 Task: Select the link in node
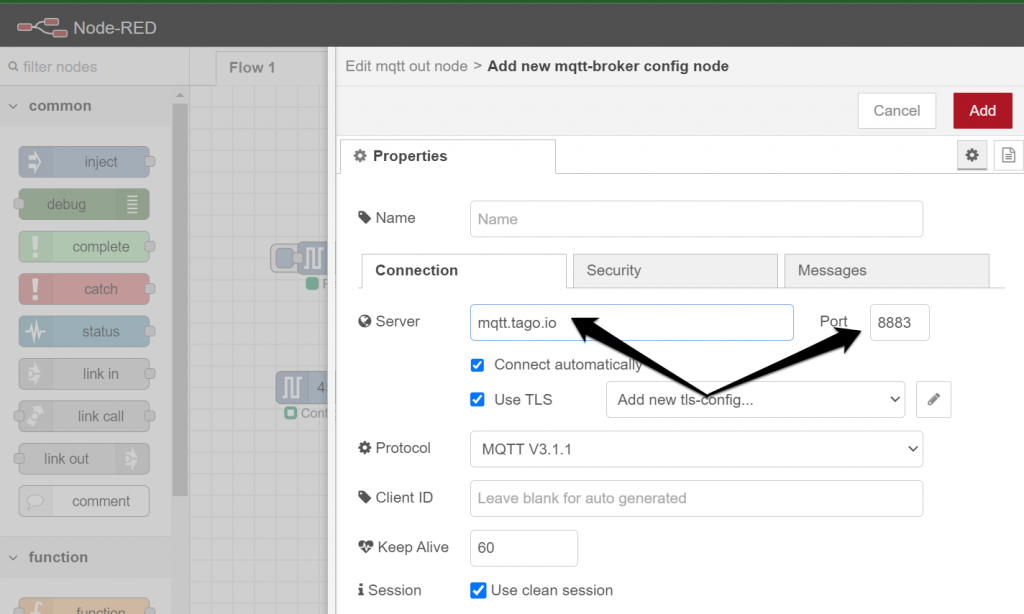[x=84, y=374]
